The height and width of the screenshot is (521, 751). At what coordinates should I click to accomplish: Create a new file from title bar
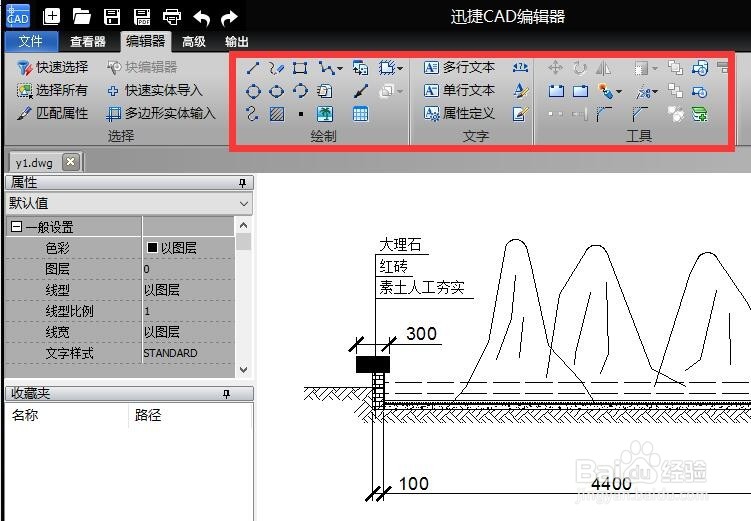51,17
